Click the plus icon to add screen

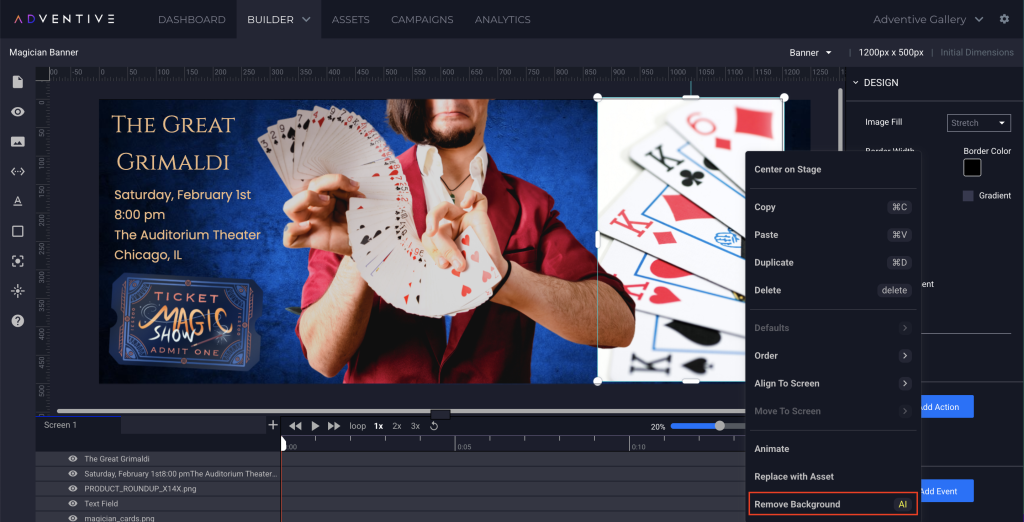click(272, 425)
